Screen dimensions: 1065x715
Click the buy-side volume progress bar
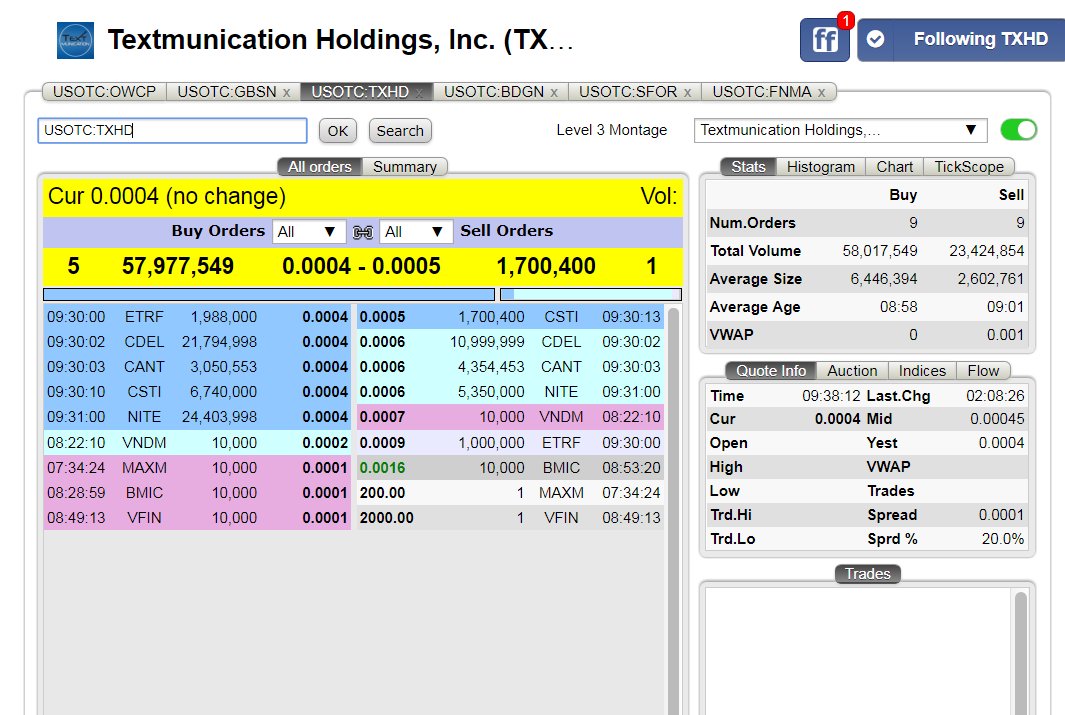pyautogui.click(x=269, y=294)
